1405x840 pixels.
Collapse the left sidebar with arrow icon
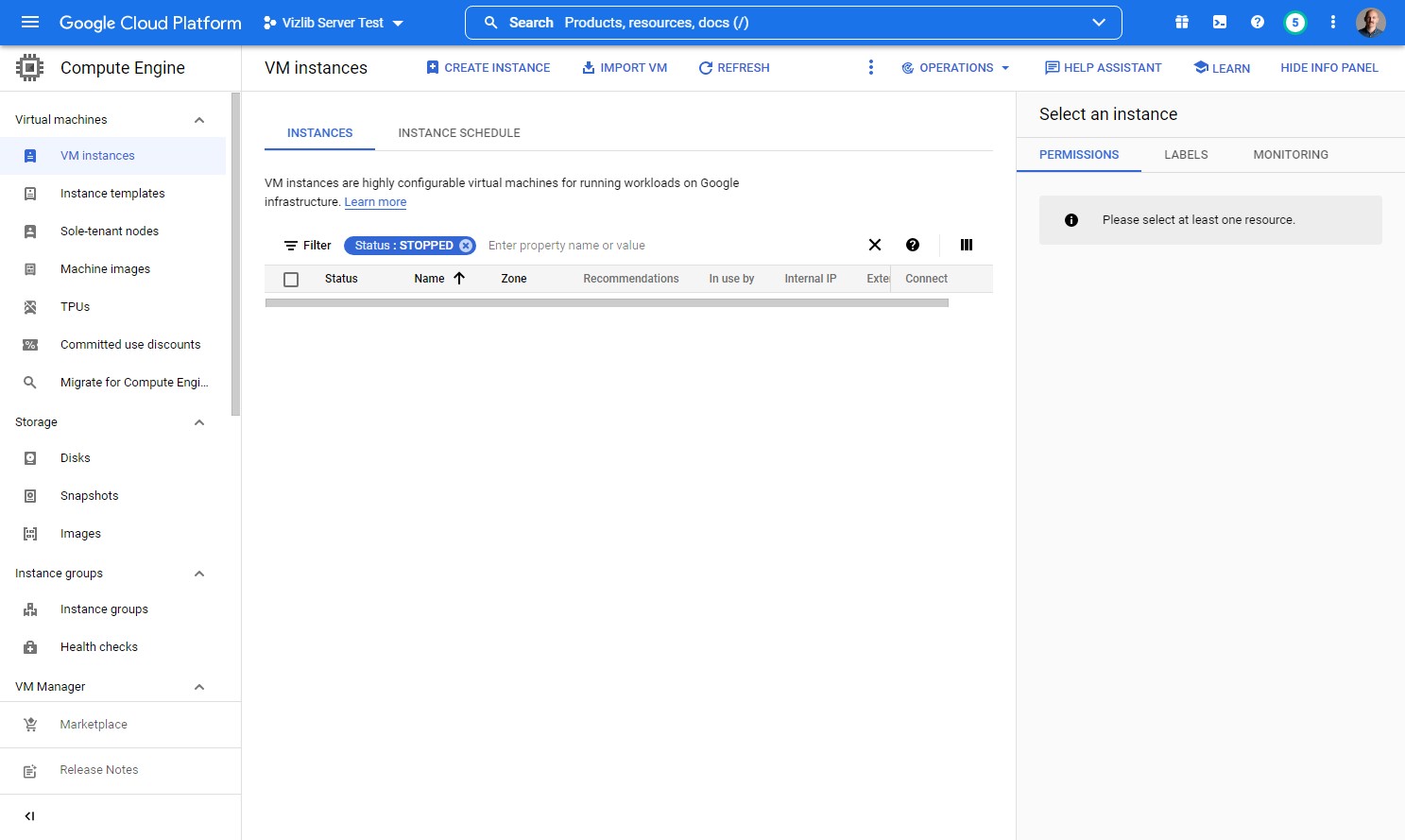click(29, 816)
